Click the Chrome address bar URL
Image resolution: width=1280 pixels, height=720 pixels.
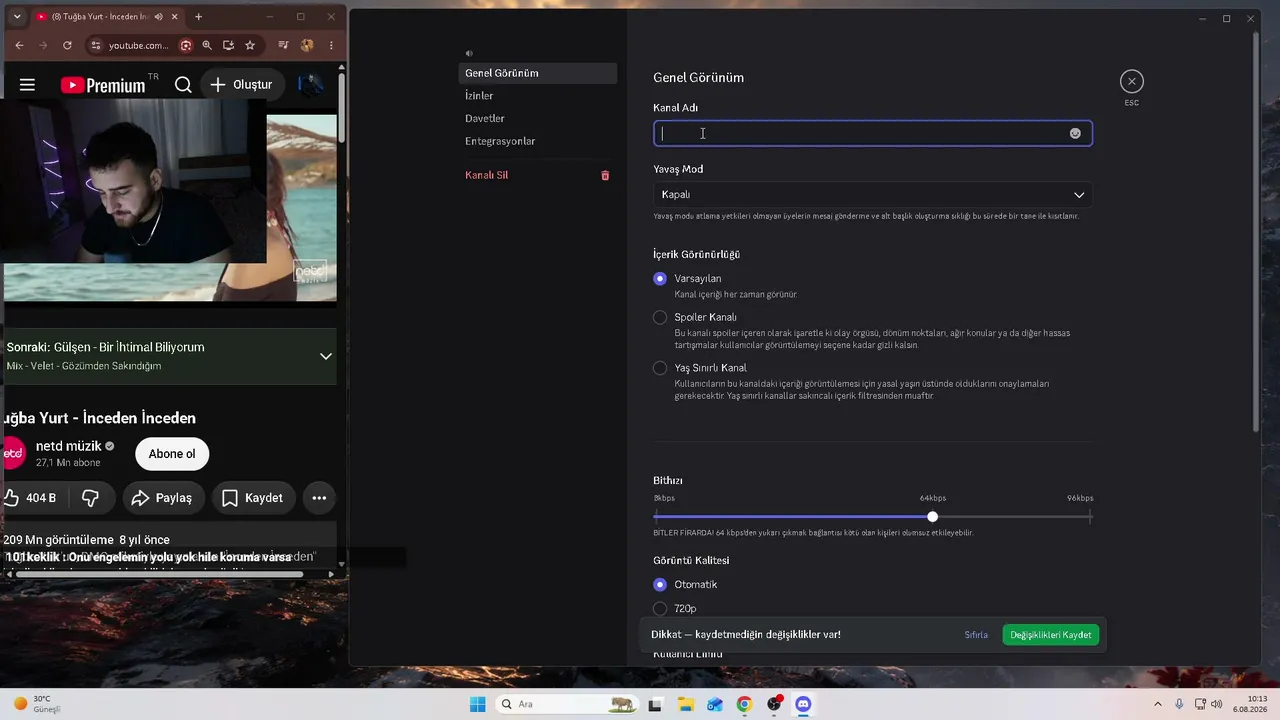139,45
